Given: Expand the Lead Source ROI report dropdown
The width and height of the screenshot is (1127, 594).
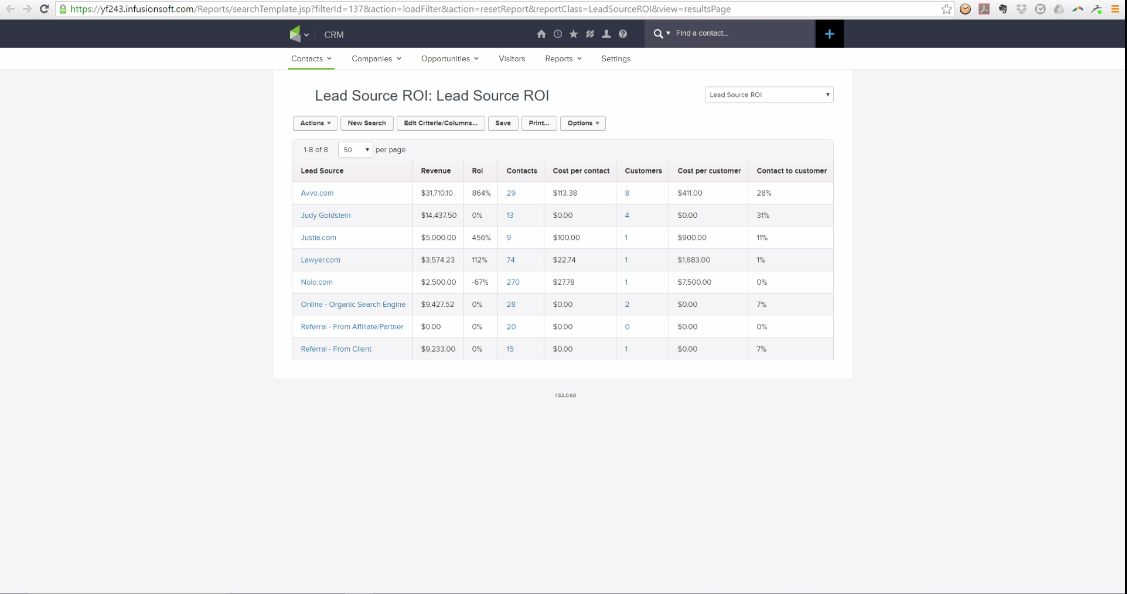Looking at the screenshot, I should click(x=769, y=95).
